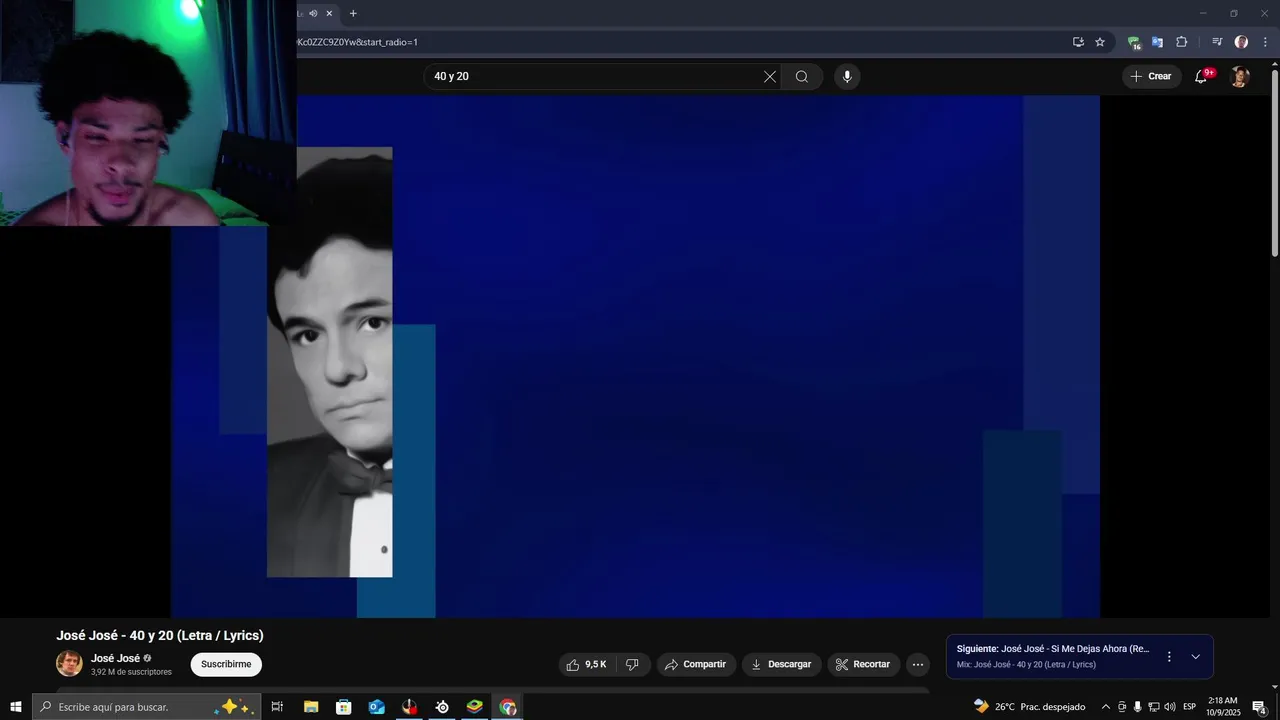Open the Windows notification center

click(x=1260, y=707)
